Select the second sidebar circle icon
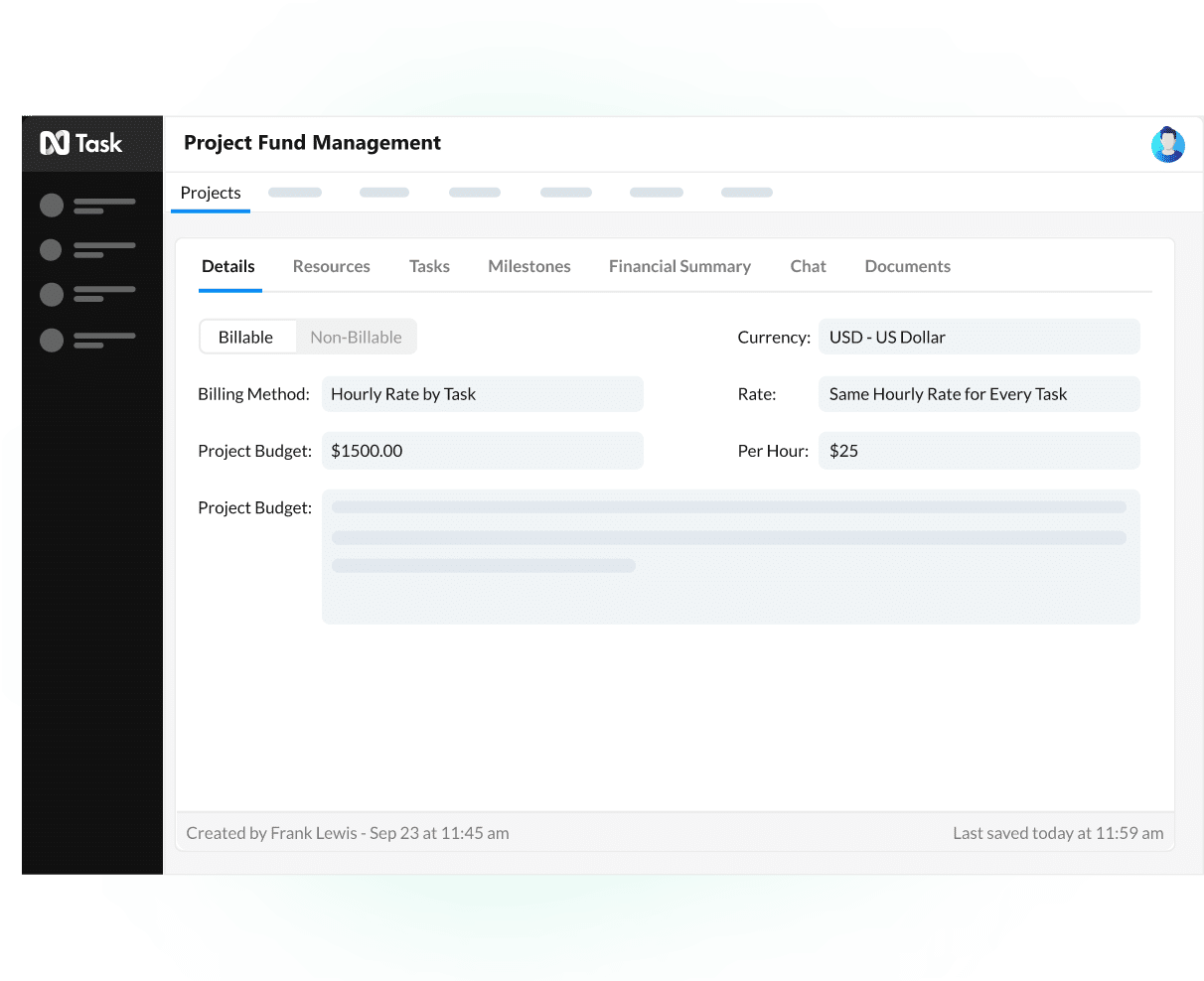This screenshot has width=1204, height=981. [x=52, y=249]
